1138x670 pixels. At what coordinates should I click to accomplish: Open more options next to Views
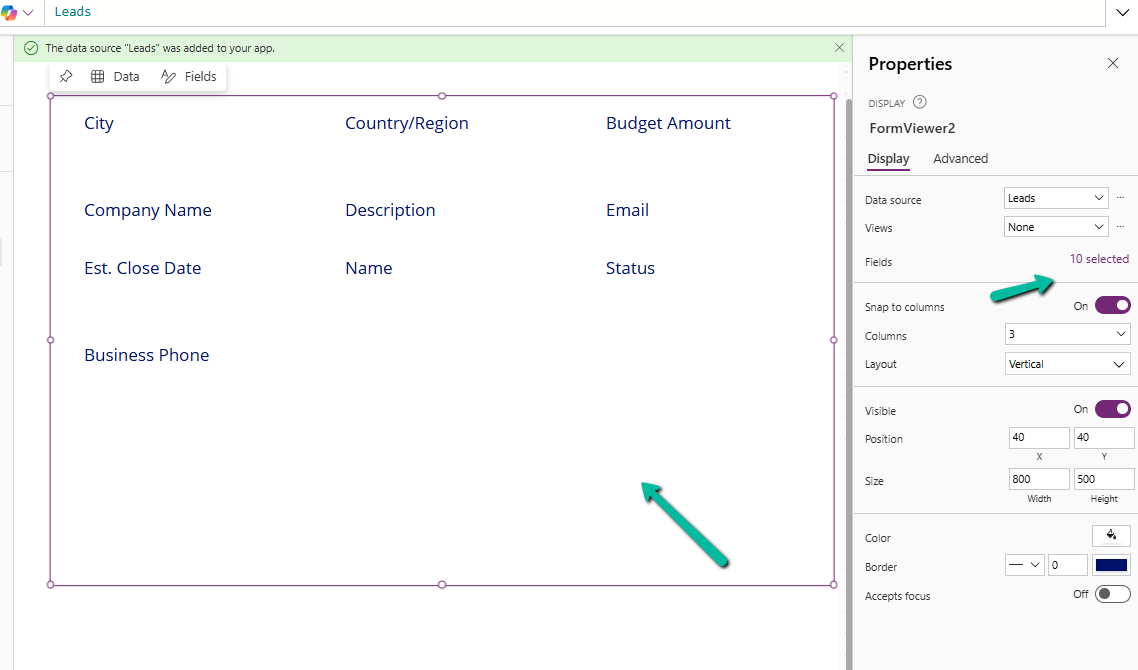(x=1121, y=227)
